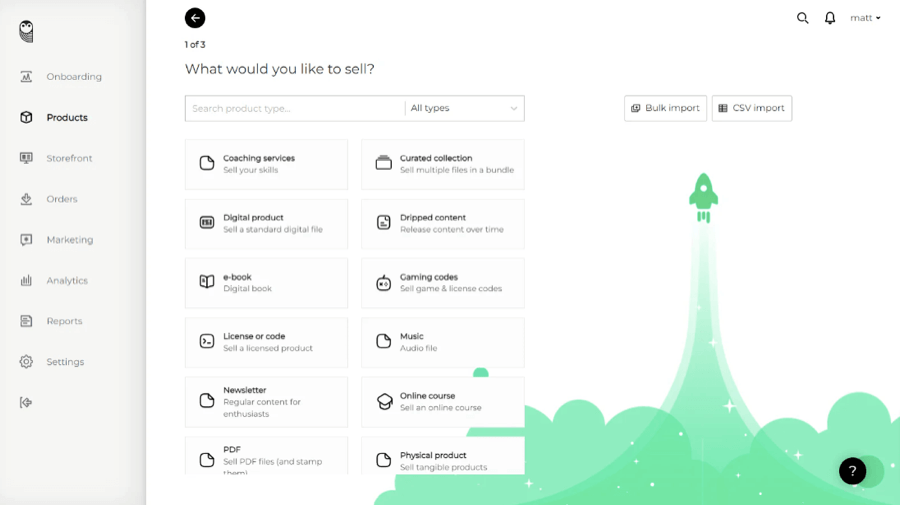Click the owl logo in sidebar

pos(26,32)
